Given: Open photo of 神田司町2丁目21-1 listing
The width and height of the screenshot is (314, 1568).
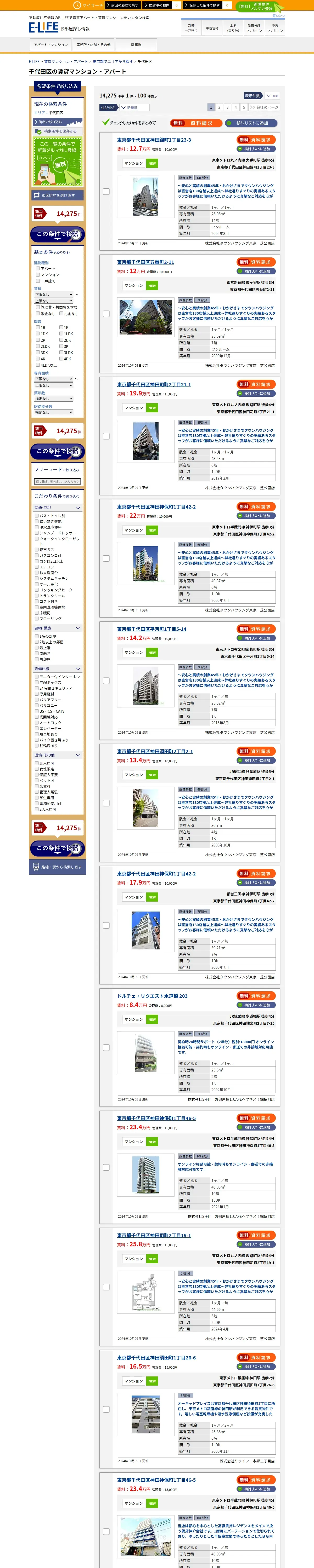Looking at the screenshot, I should pyautogui.click(x=146, y=441).
